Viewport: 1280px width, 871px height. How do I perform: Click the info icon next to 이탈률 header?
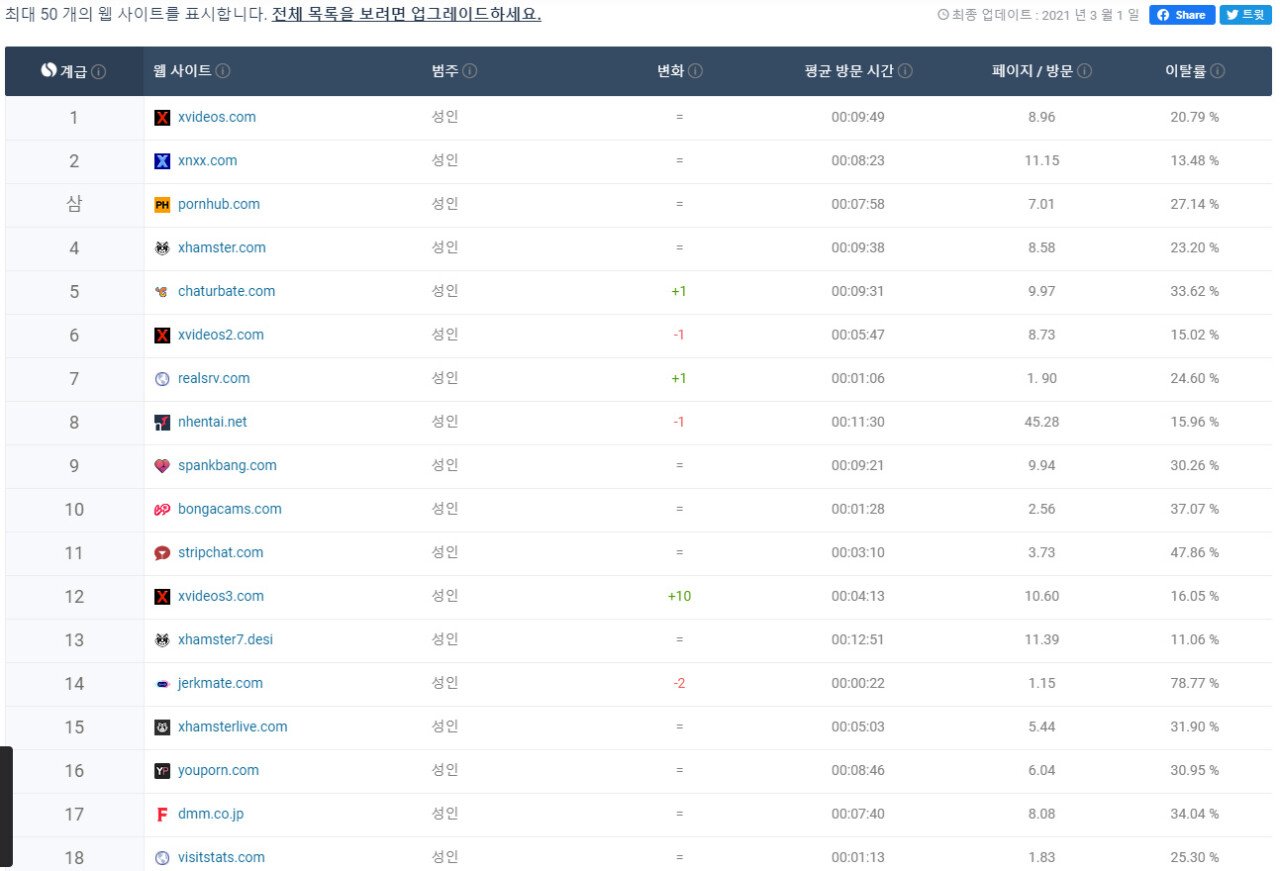click(x=1218, y=70)
